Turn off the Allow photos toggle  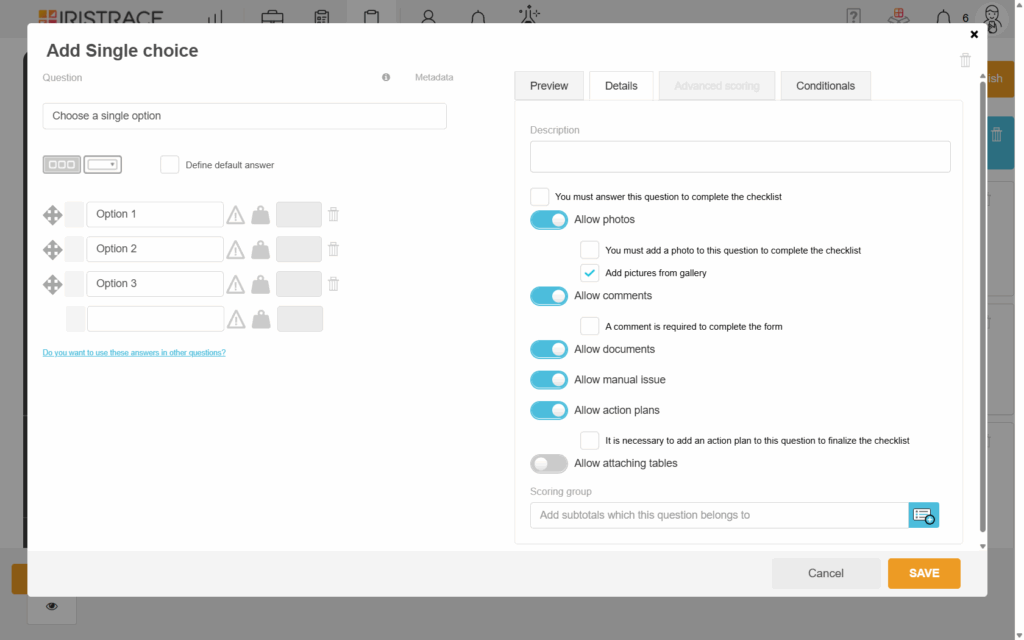pyautogui.click(x=549, y=220)
